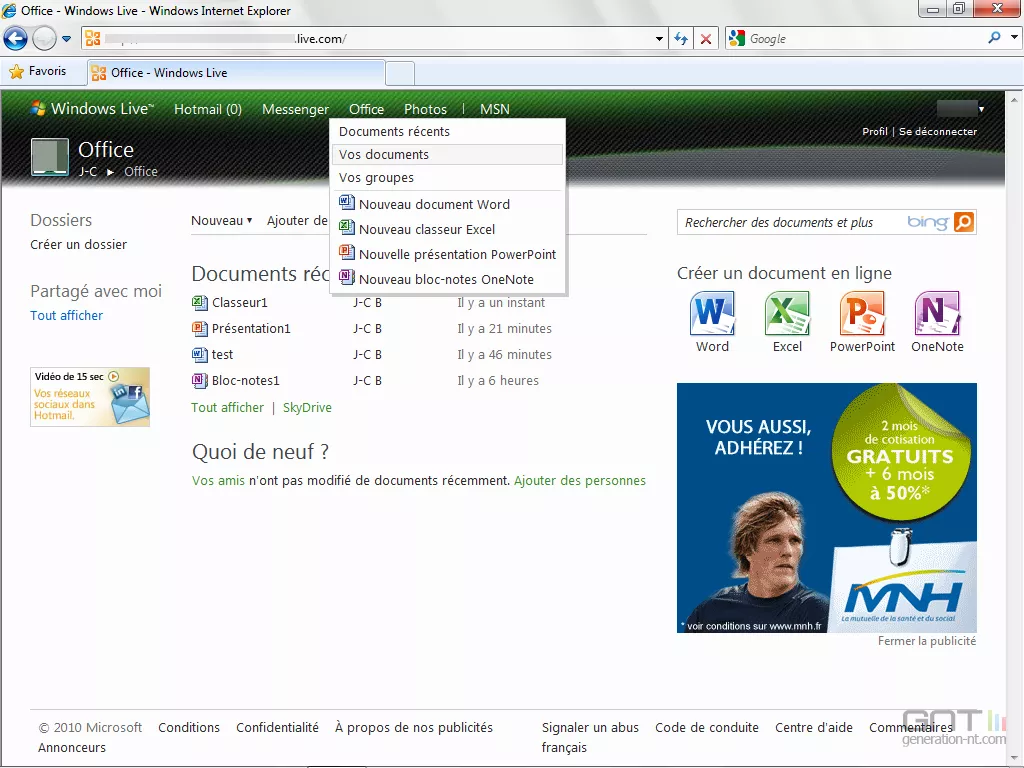Click the orange Bing search button
The height and width of the screenshot is (768, 1024).
(964, 222)
